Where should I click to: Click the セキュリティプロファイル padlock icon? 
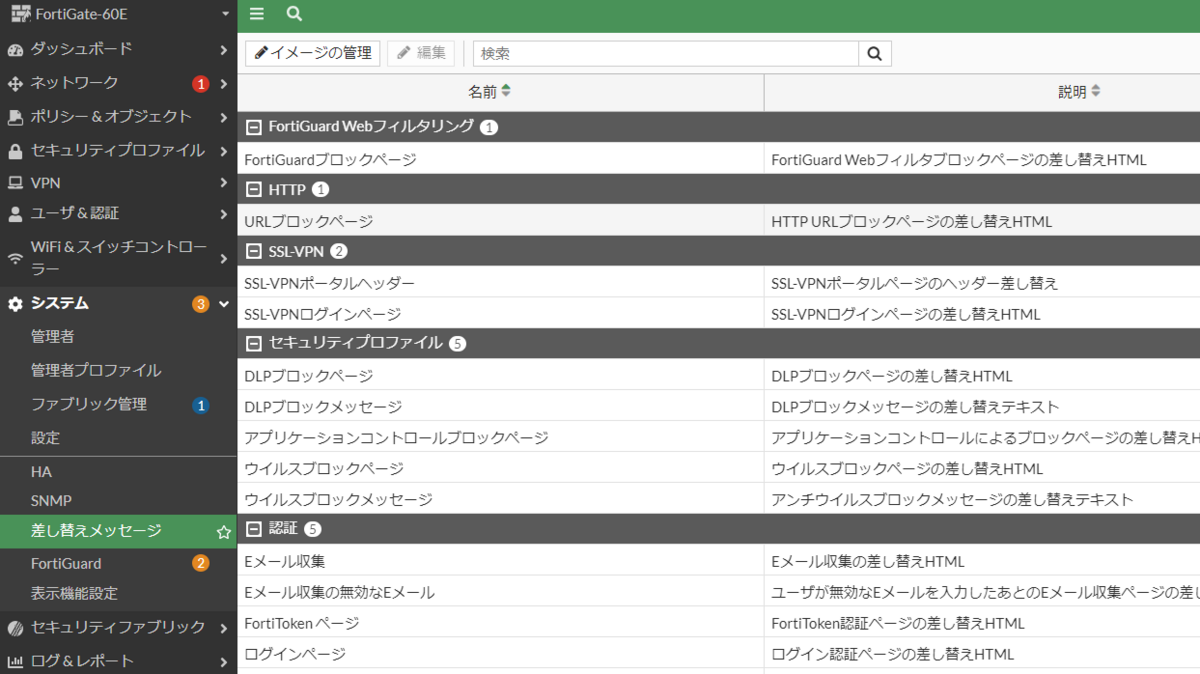[15, 151]
